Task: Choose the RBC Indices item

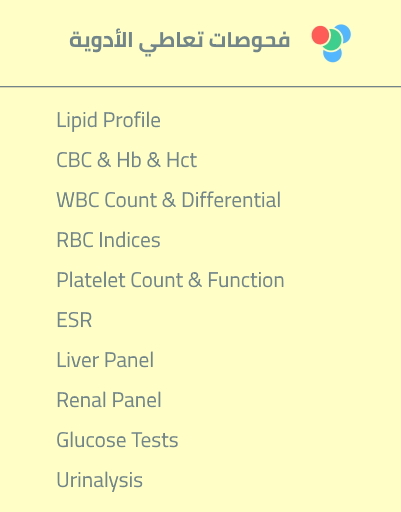Action: pos(108,240)
